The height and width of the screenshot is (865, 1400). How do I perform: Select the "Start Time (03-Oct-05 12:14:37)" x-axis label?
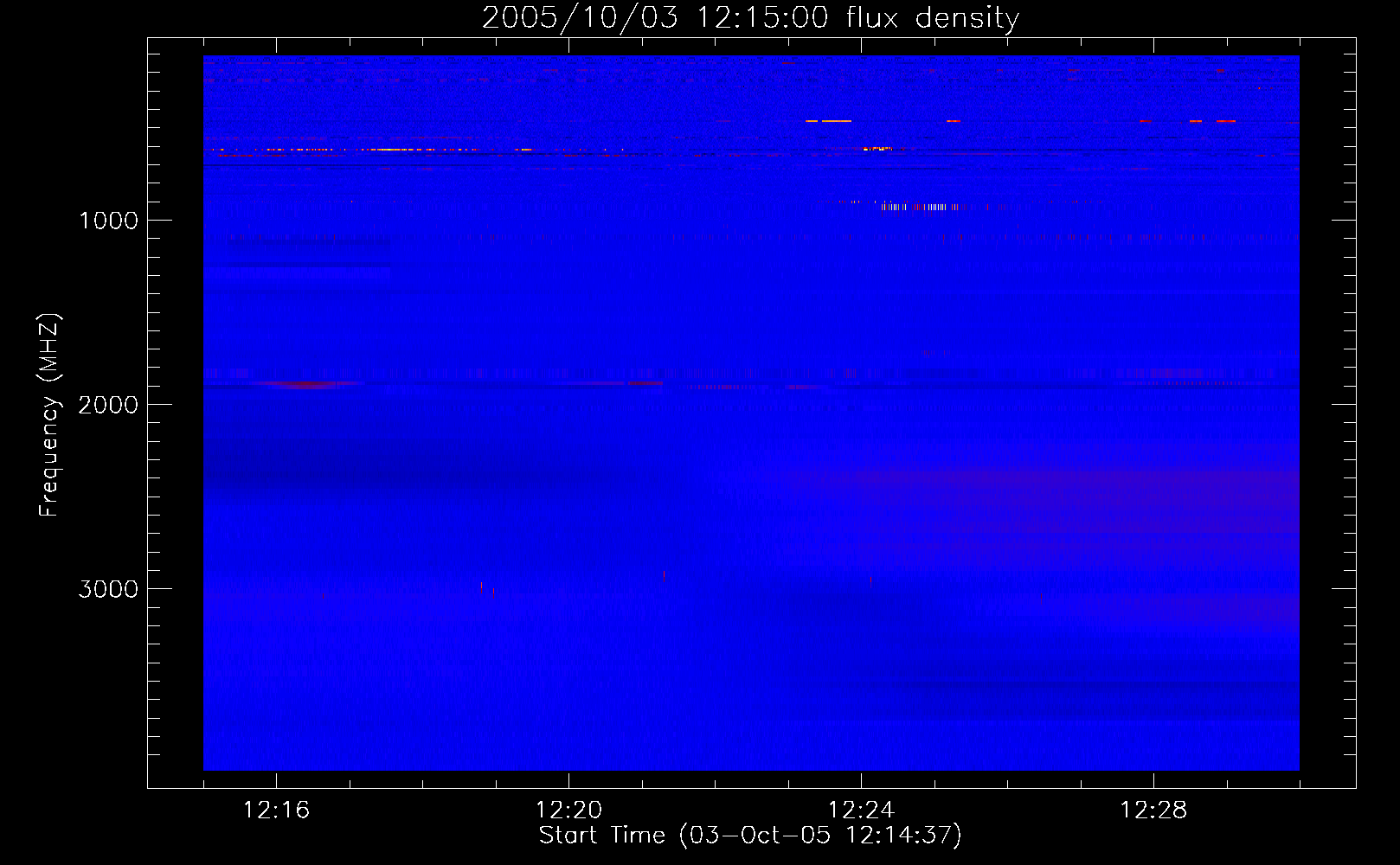pos(750,836)
